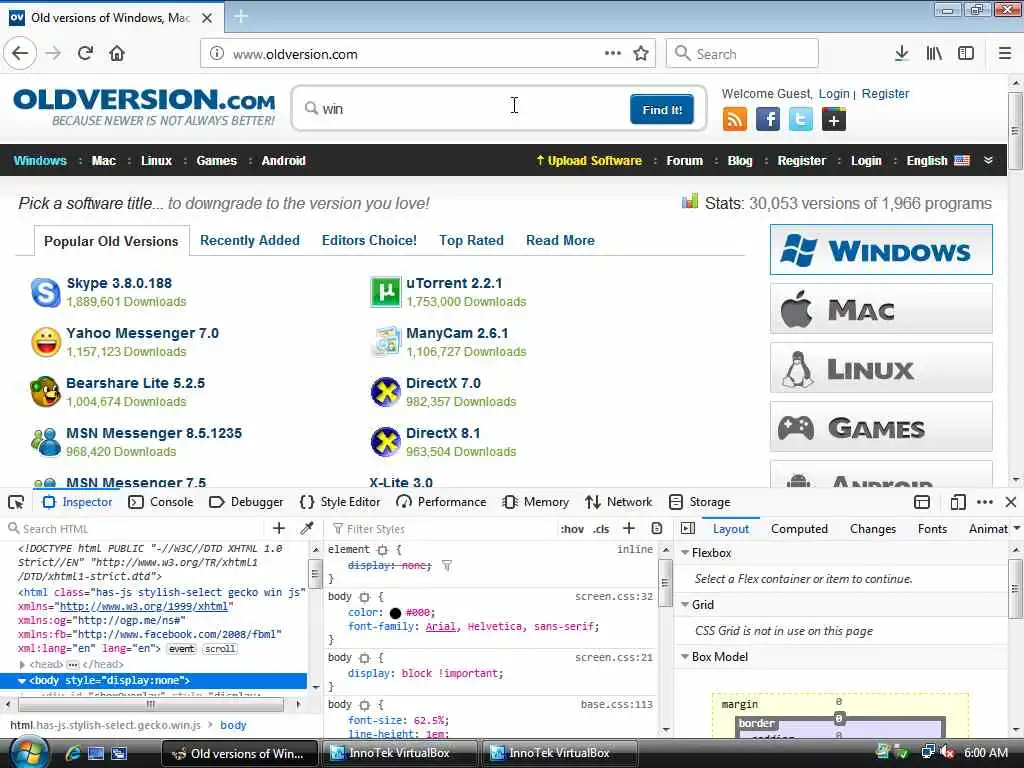The width and height of the screenshot is (1024, 768).
Task: Open iframe selection icon in devtools
Action: click(921, 502)
